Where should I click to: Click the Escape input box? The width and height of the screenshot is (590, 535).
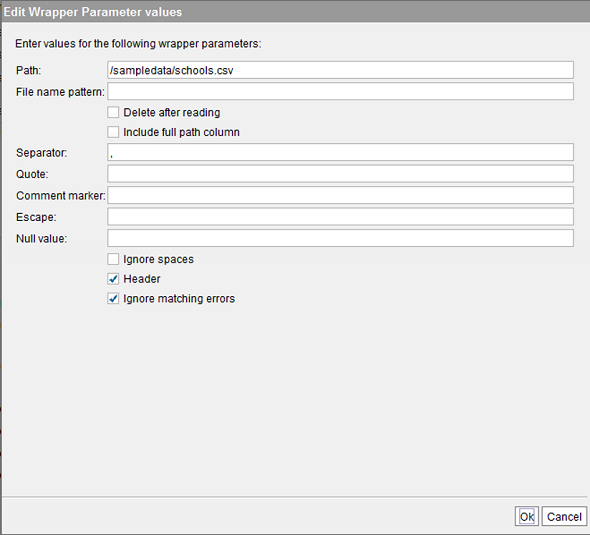coord(340,216)
